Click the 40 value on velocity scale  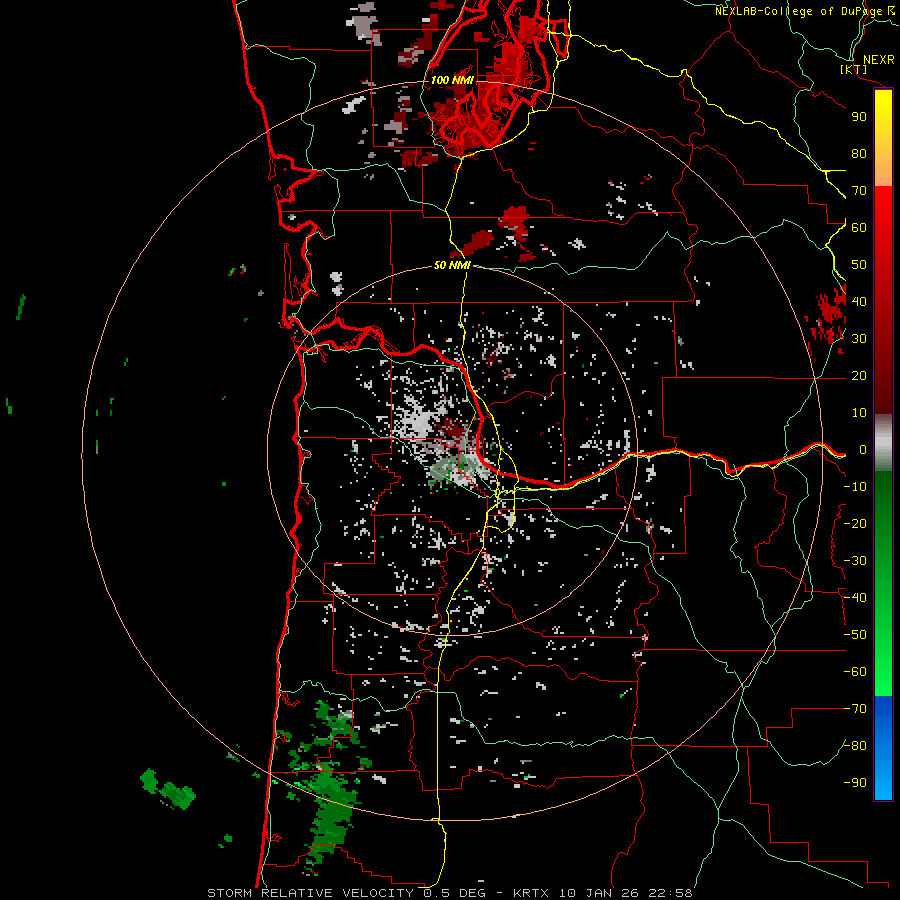859,301
